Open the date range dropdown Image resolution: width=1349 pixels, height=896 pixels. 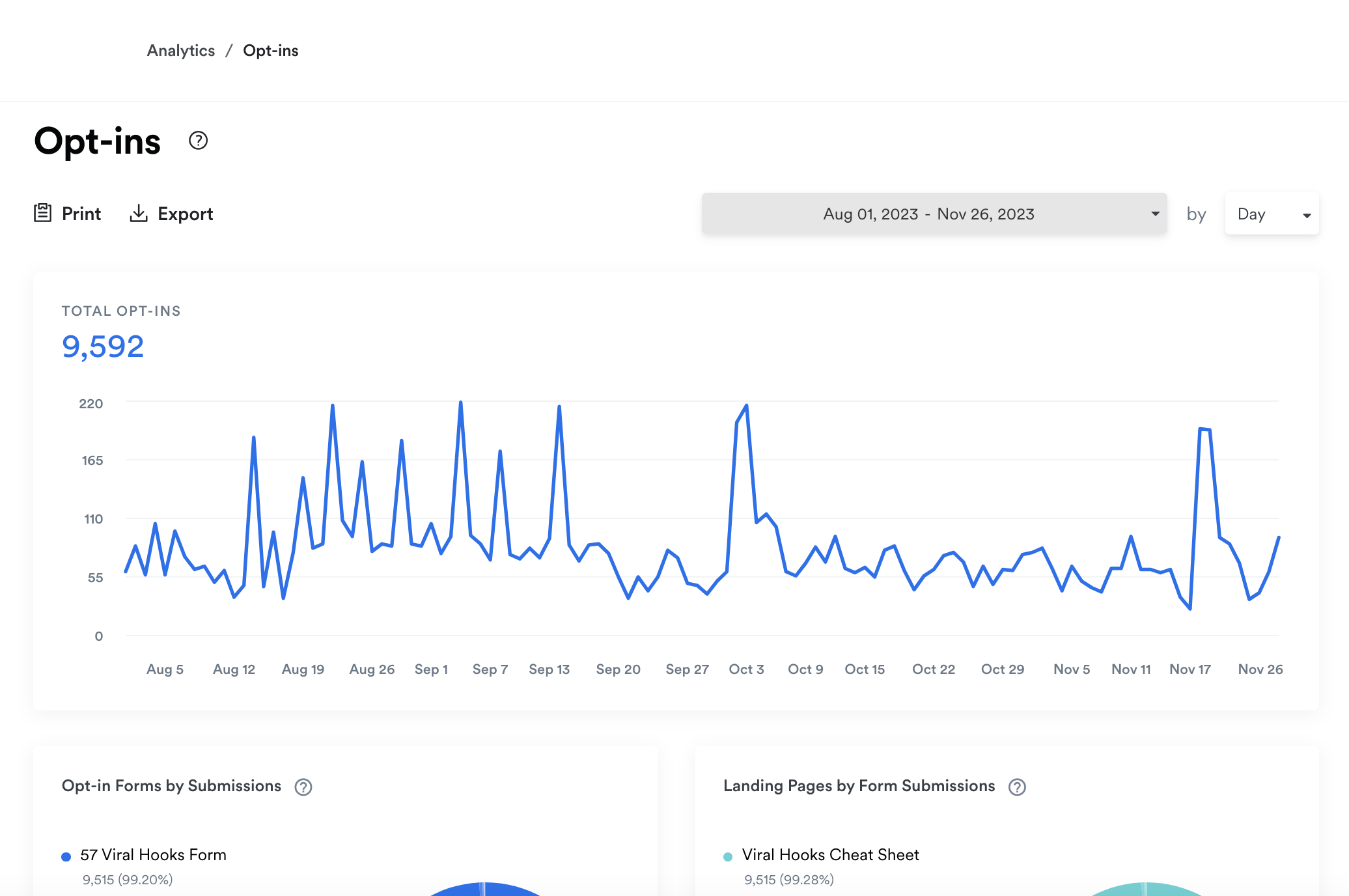pyautogui.click(x=928, y=214)
